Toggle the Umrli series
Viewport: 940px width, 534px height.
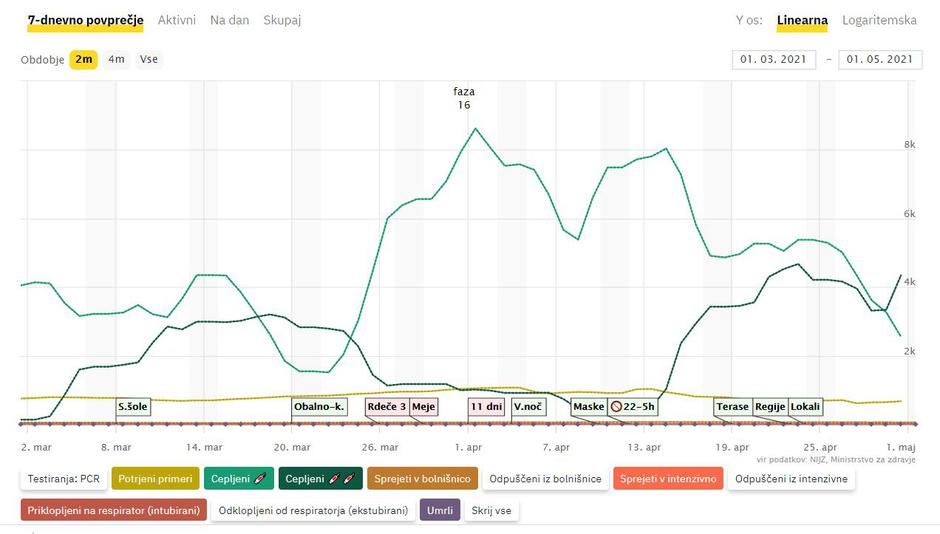coord(439,510)
